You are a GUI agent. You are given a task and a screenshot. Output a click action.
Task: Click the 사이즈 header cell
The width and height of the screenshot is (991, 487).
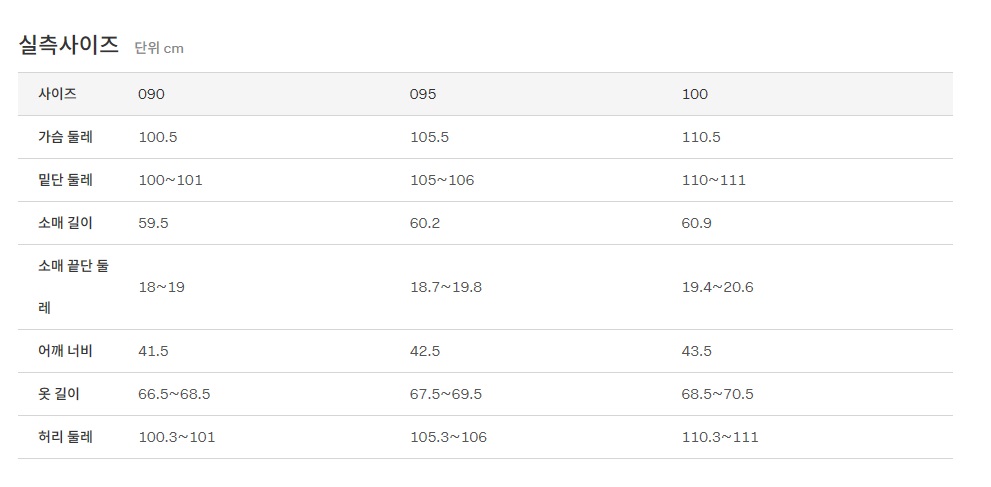[58, 94]
